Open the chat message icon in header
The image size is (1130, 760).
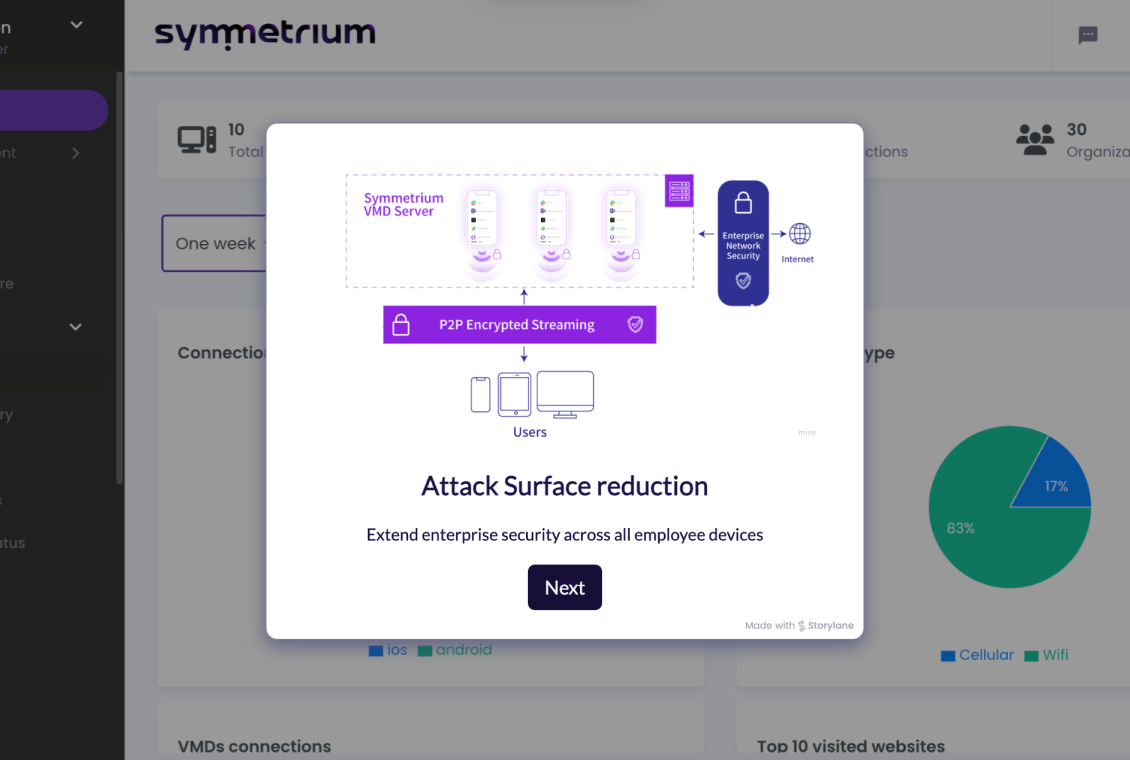(1087, 35)
